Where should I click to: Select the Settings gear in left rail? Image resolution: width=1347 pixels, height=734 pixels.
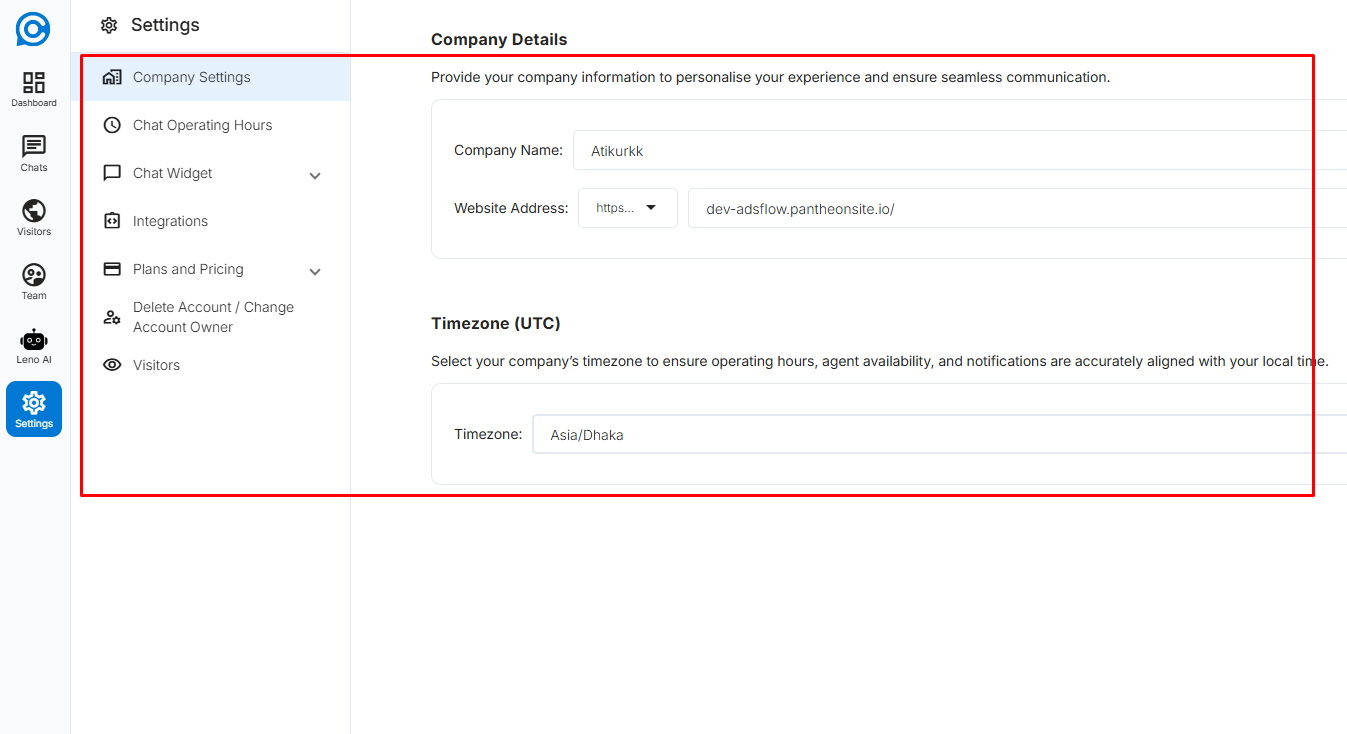34,409
